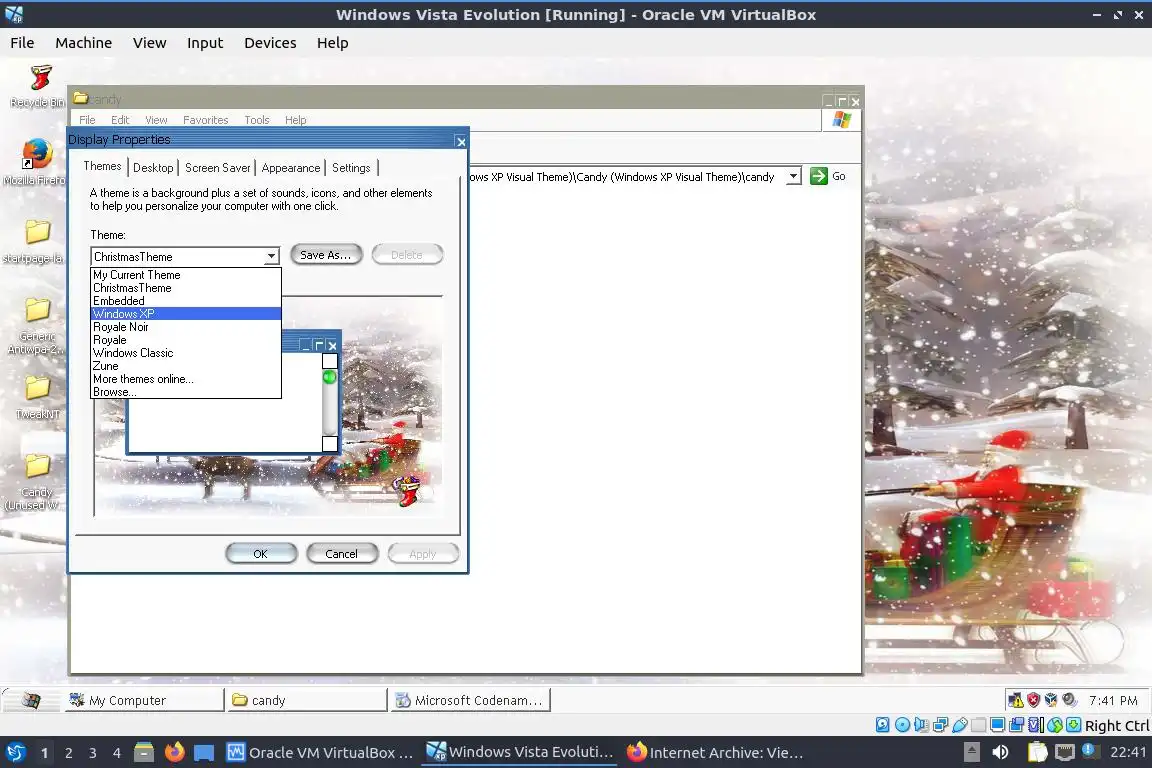1152x768 pixels.
Task: Launch Firefox from the host panel
Action: coord(174,753)
